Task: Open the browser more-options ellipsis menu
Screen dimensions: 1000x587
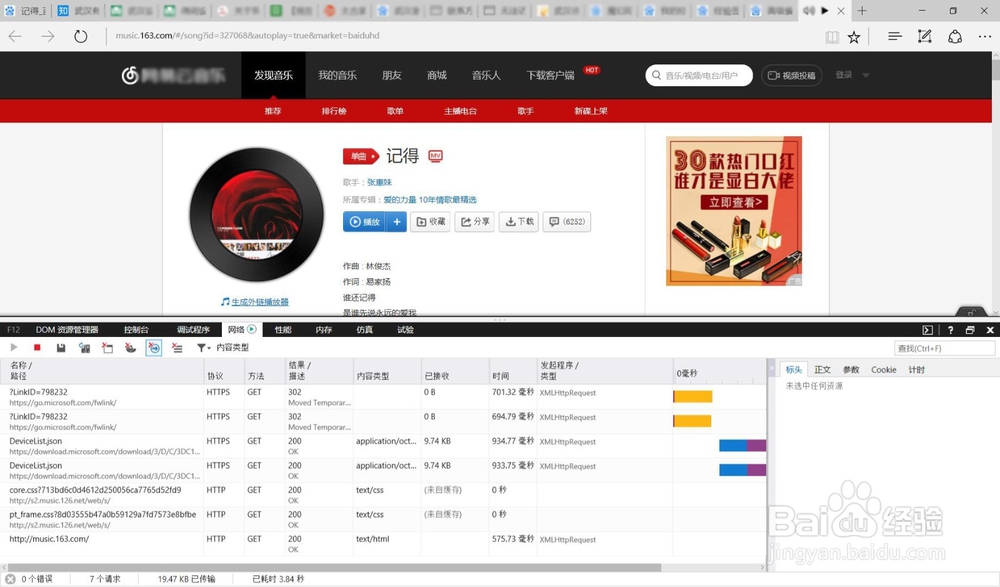Action: (985, 37)
